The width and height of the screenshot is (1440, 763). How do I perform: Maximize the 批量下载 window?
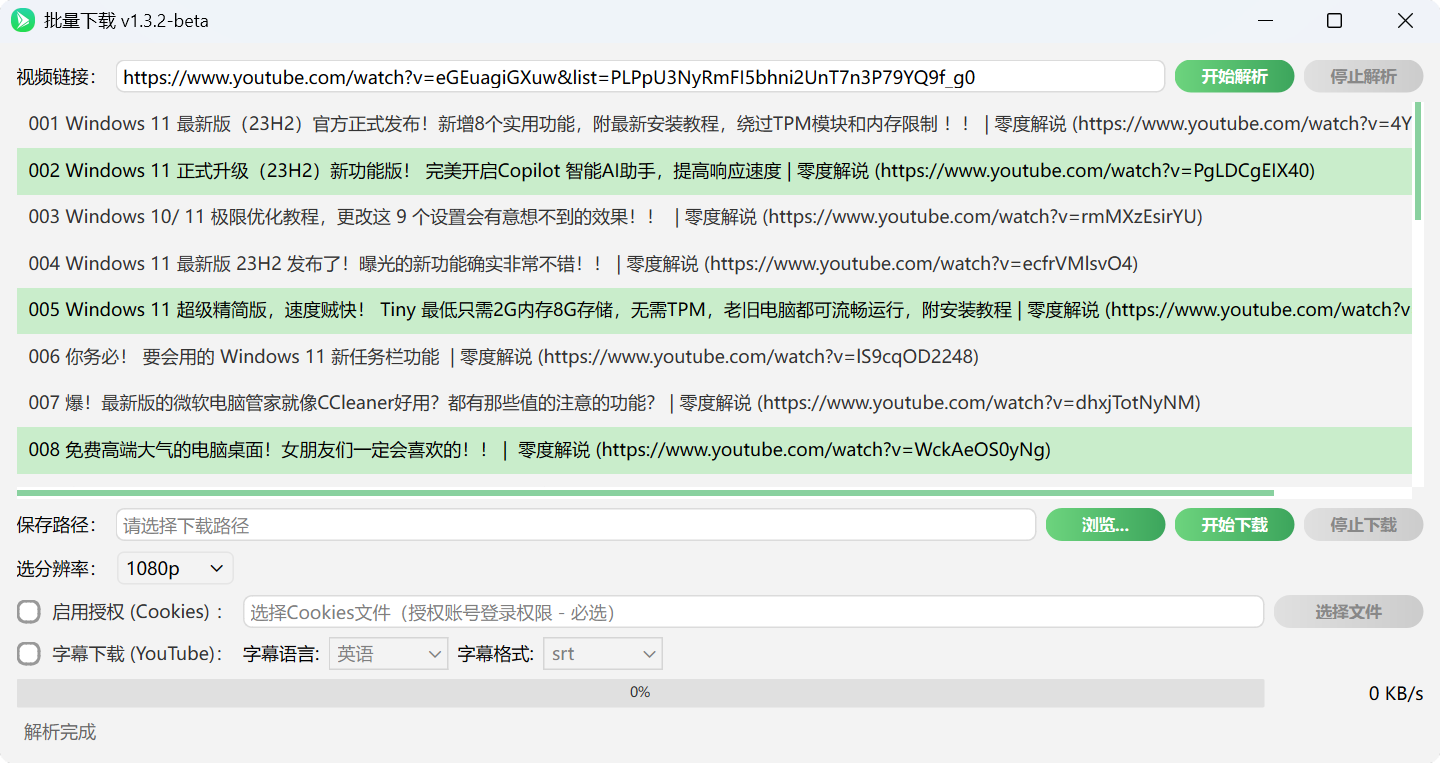tap(1334, 21)
